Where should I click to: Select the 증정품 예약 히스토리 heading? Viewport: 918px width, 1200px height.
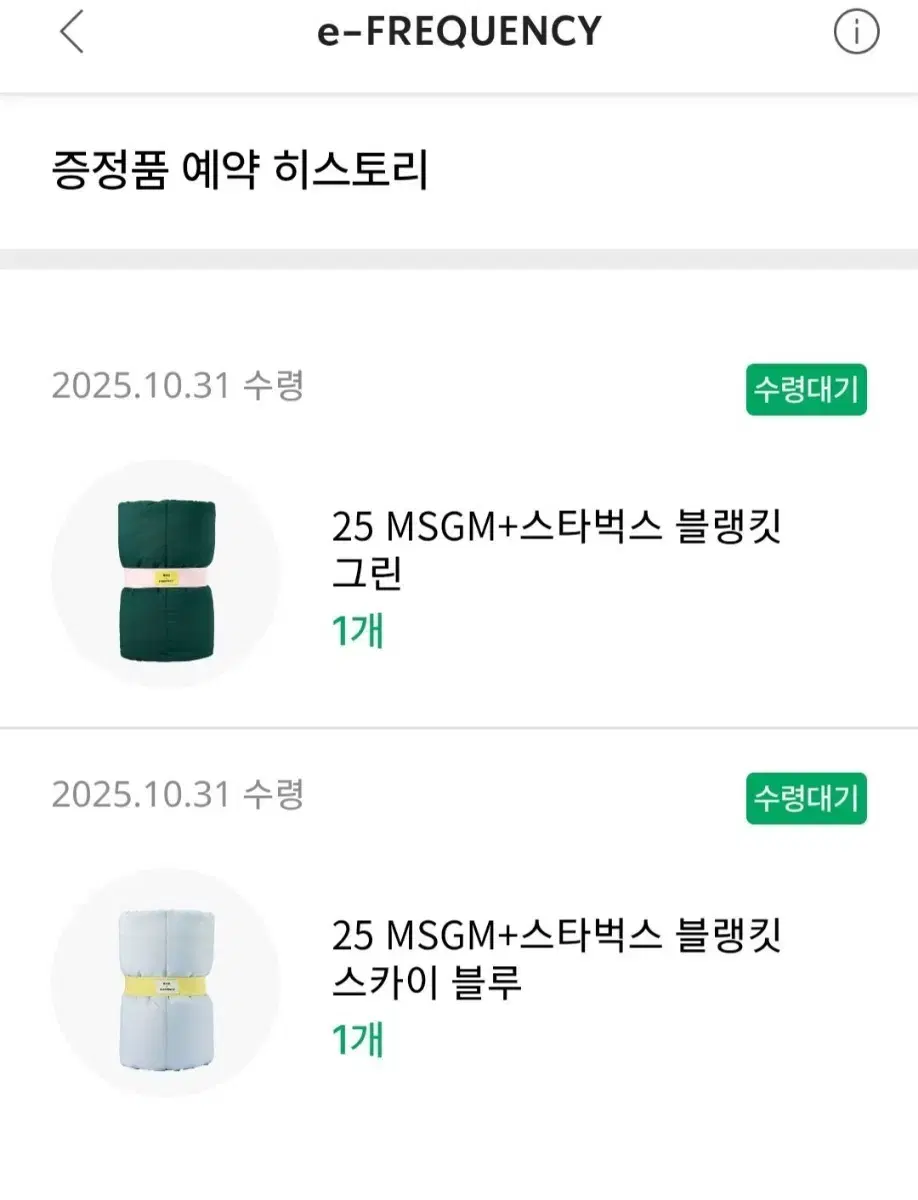(240, 170)
